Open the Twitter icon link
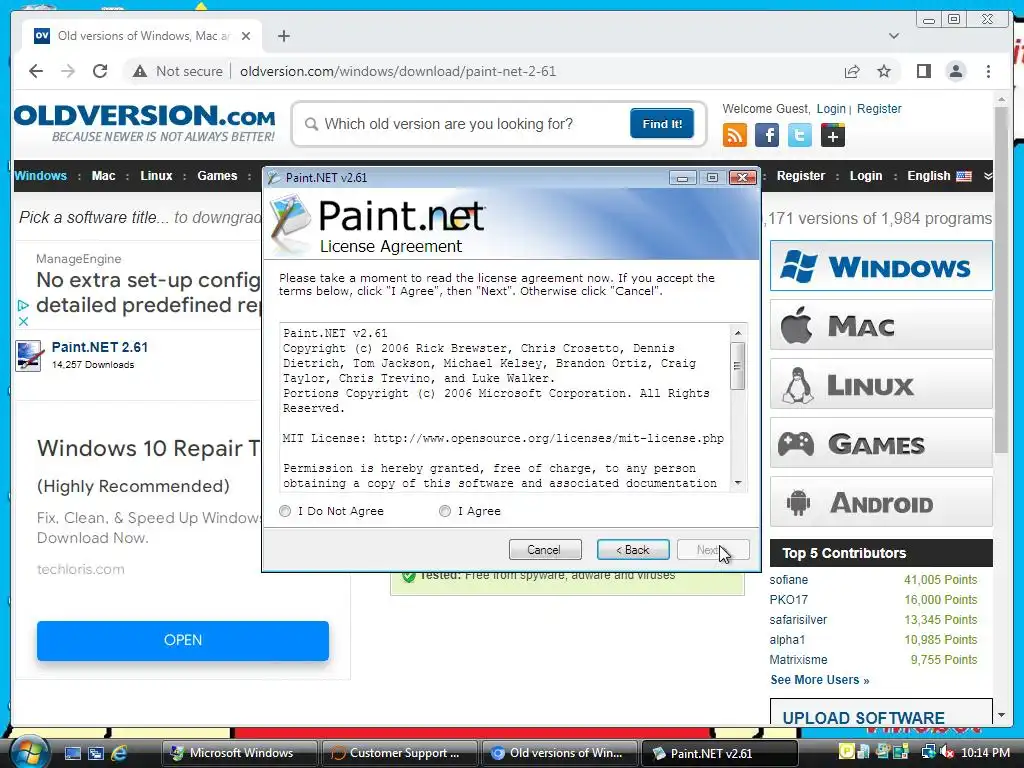 tap(799, 135)
